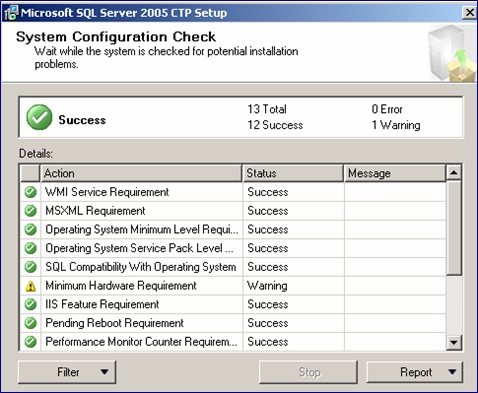Click the vertical scrollbar thumb in Details list
Viewport: 478px width, 393px height.
click(x=454, y=228)
